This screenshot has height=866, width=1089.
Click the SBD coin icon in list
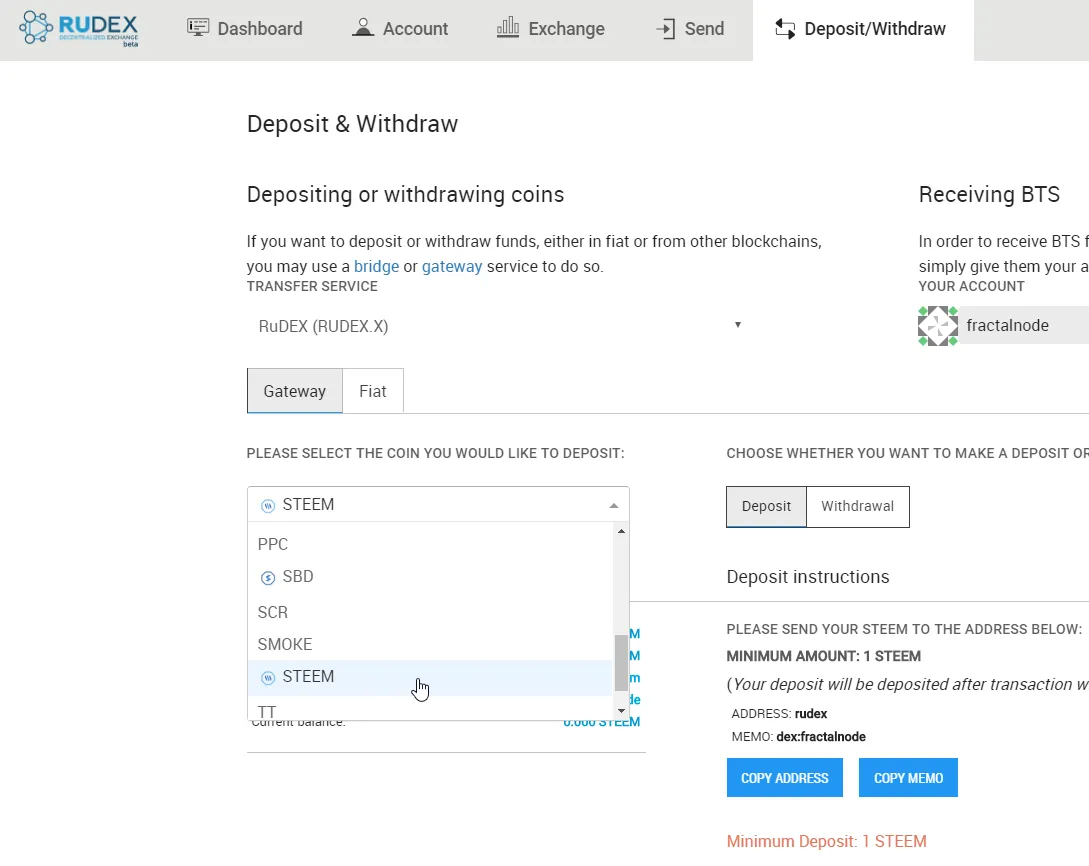tap(267, 578)
